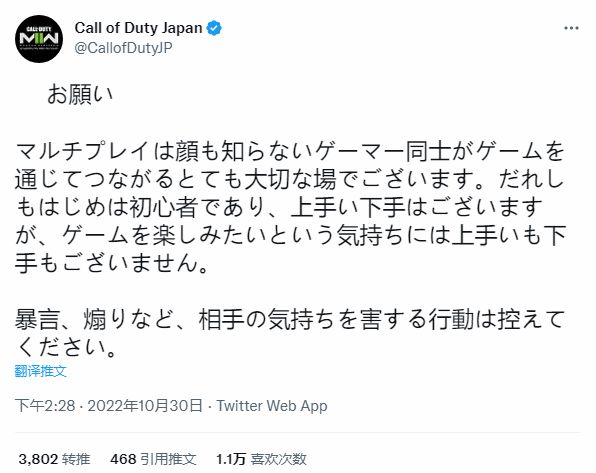
Task: Click the 翻译推文 translate link
Action: pos(41,371)
